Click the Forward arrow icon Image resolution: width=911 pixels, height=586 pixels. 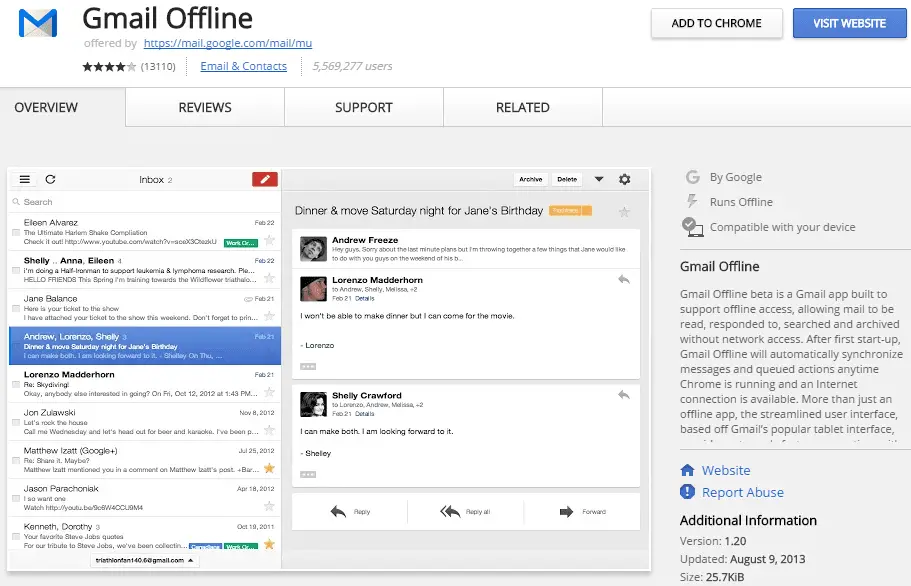(566, 512)
